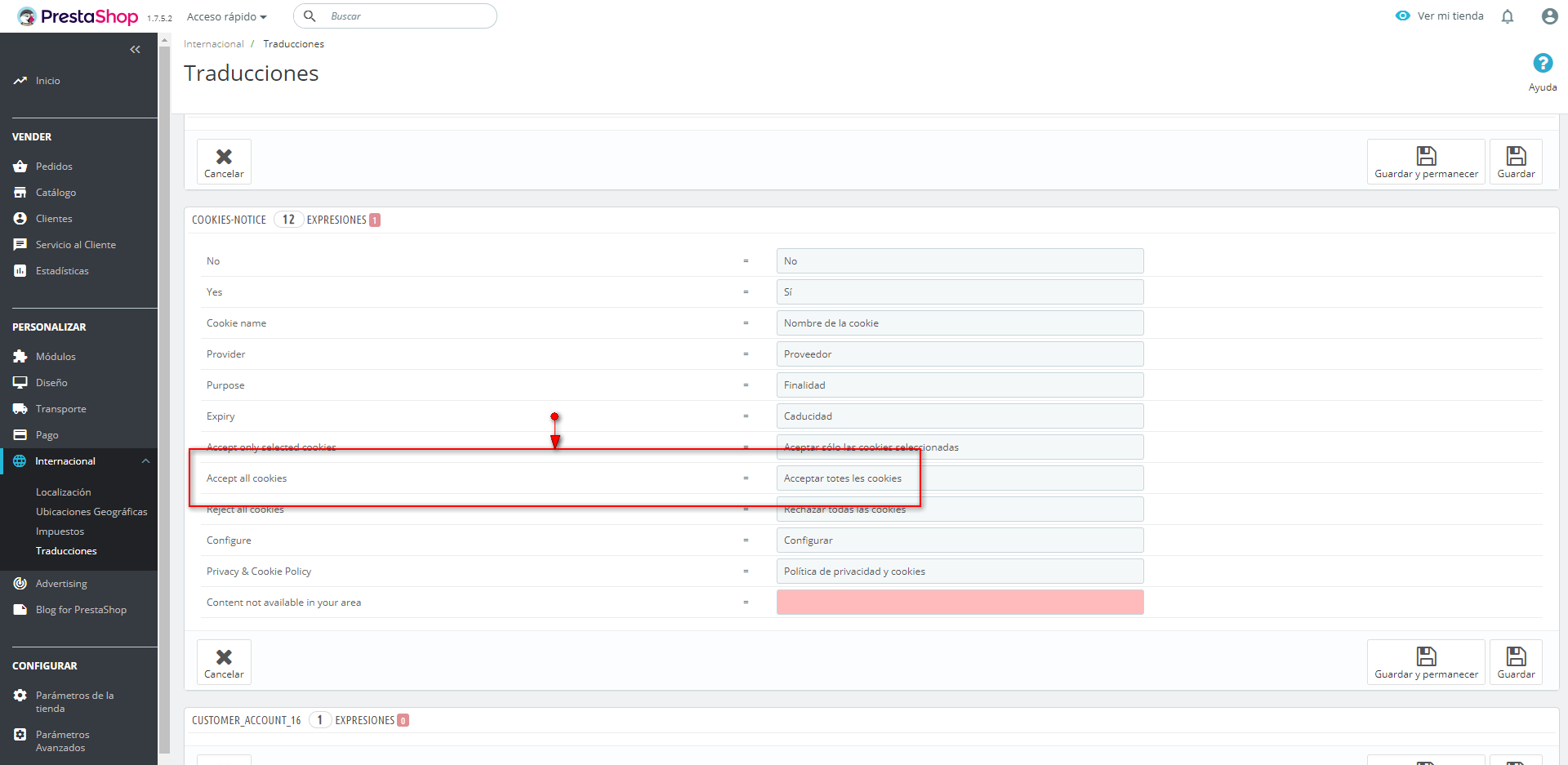Image resolution: width=1568 pixels, height=765 pixels.
Task: Expand the Acceso rápido dropdown
Action: tap(226, 16)
